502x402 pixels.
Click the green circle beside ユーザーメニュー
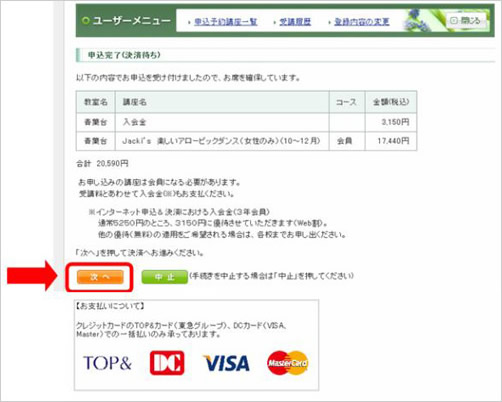(86, 21)
